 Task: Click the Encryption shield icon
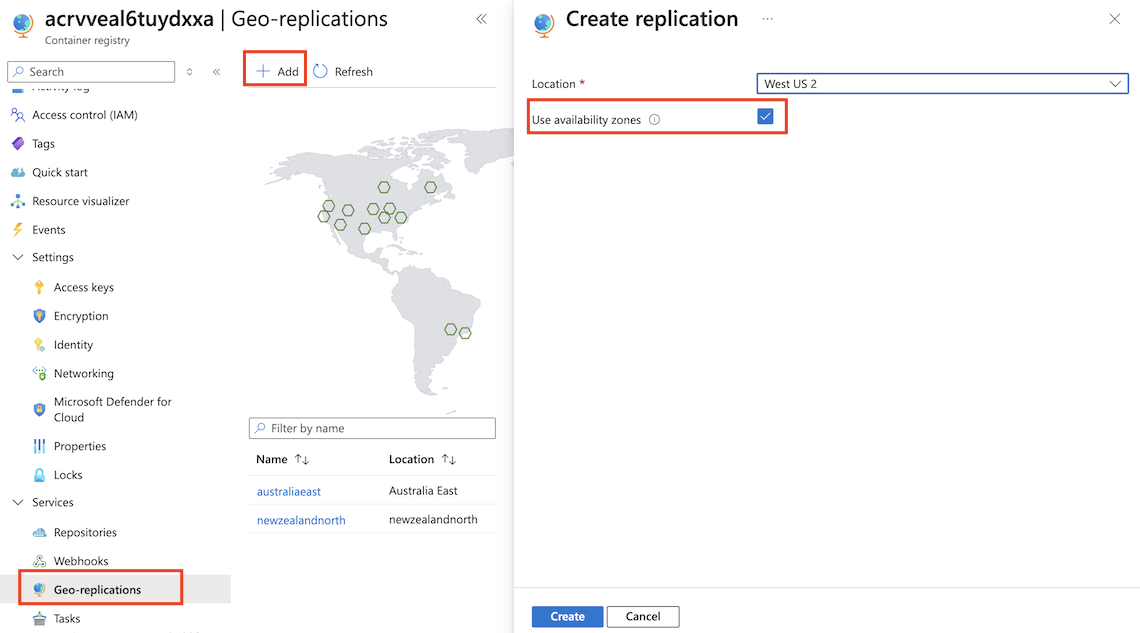[39, 316]
